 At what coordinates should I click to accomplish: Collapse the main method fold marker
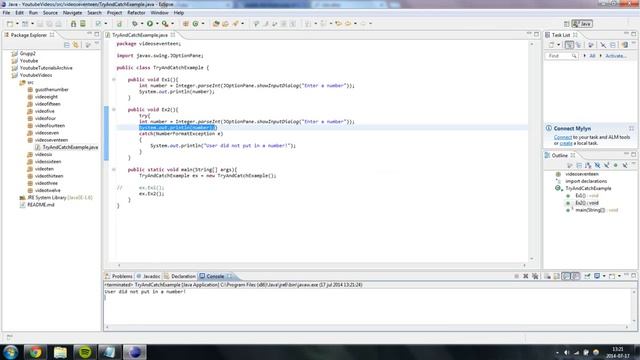[114, 169]
